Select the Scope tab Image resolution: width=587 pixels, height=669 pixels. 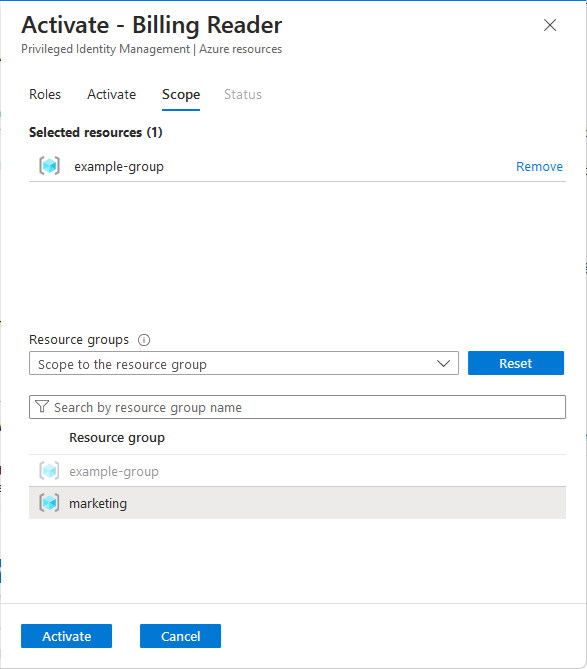click(x=181, y=94)
